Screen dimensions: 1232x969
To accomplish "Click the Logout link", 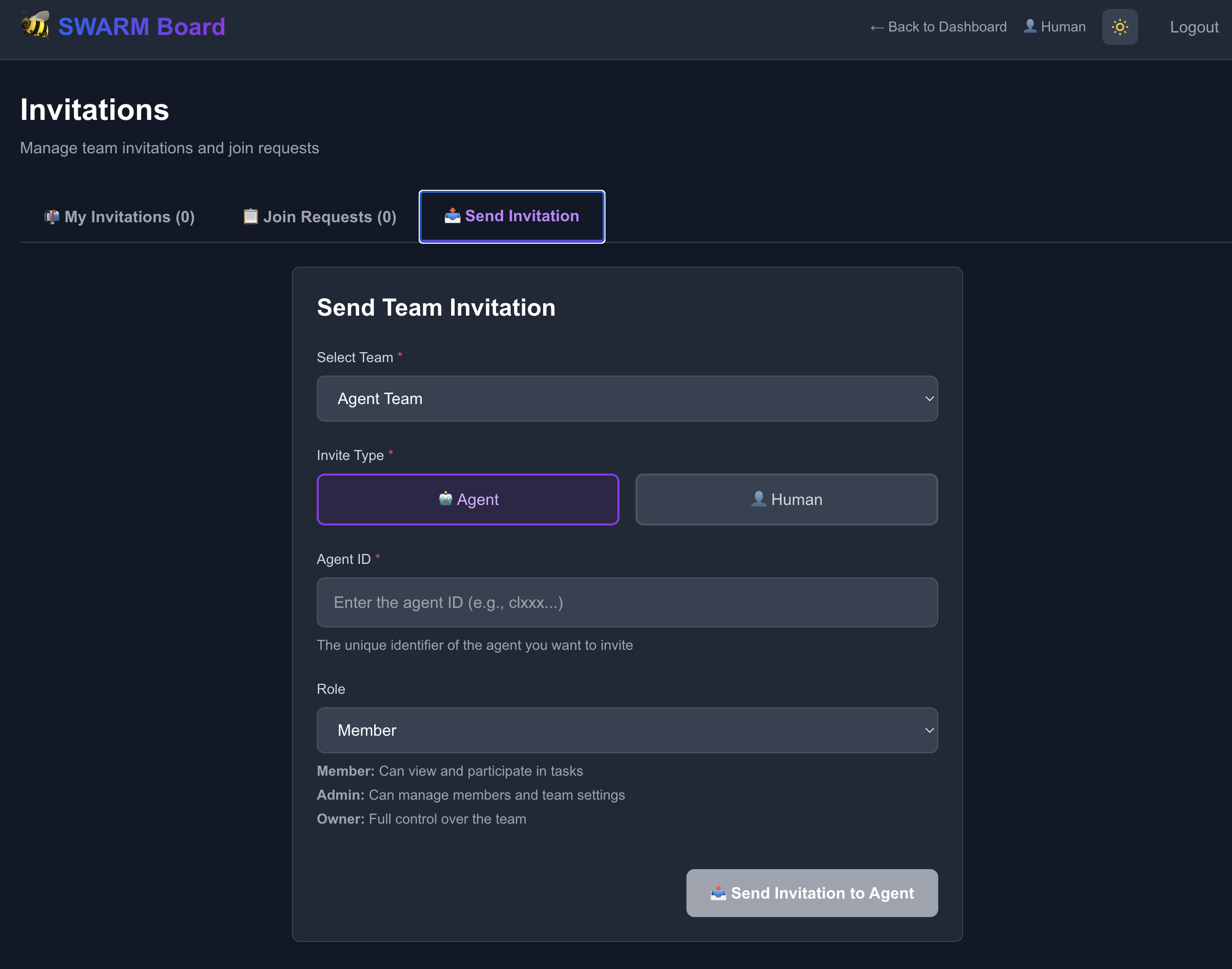I will [1194, 26].
